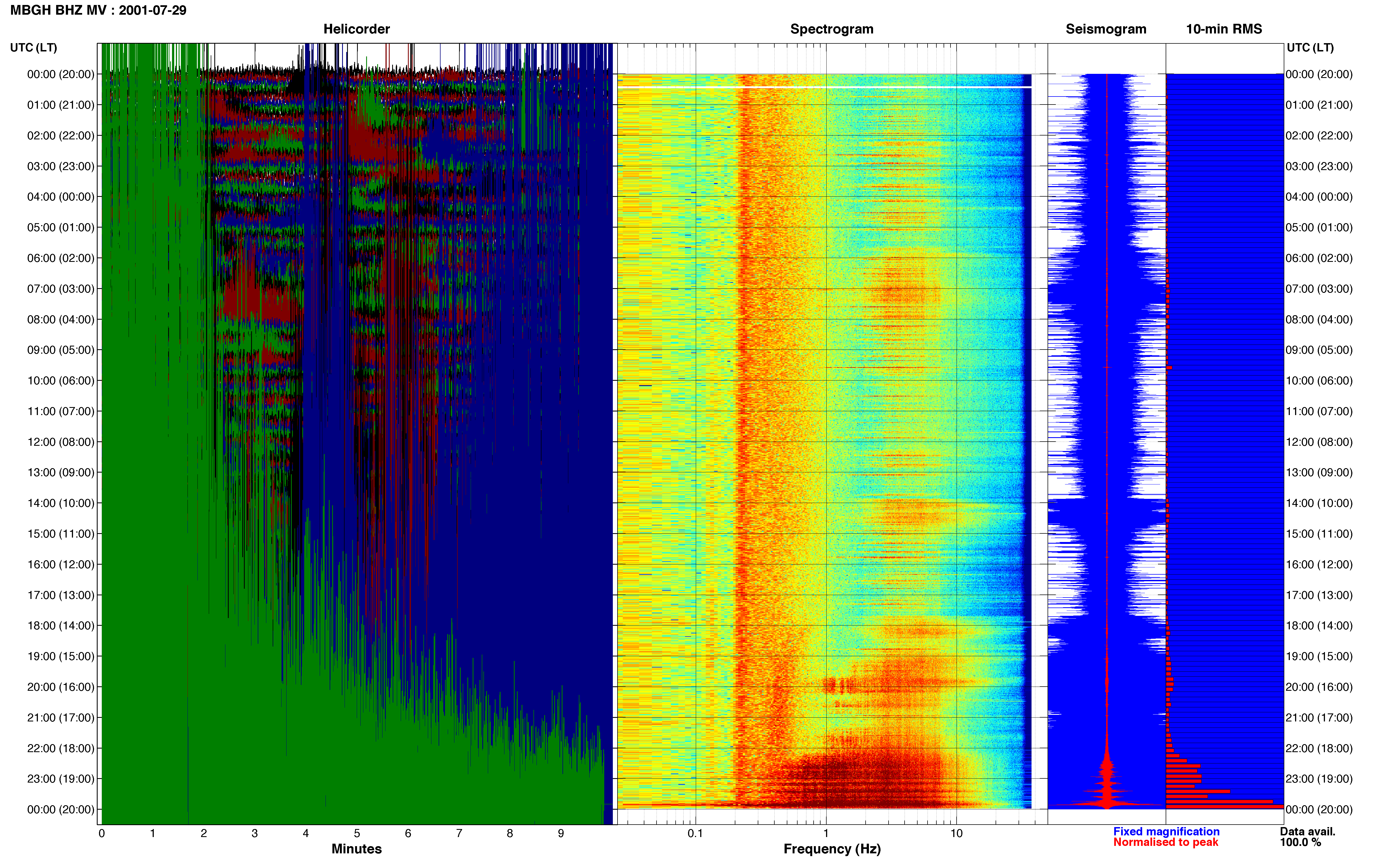Click tick '4' on the Minutes axis
The image size is (1388, 868).
306,833
